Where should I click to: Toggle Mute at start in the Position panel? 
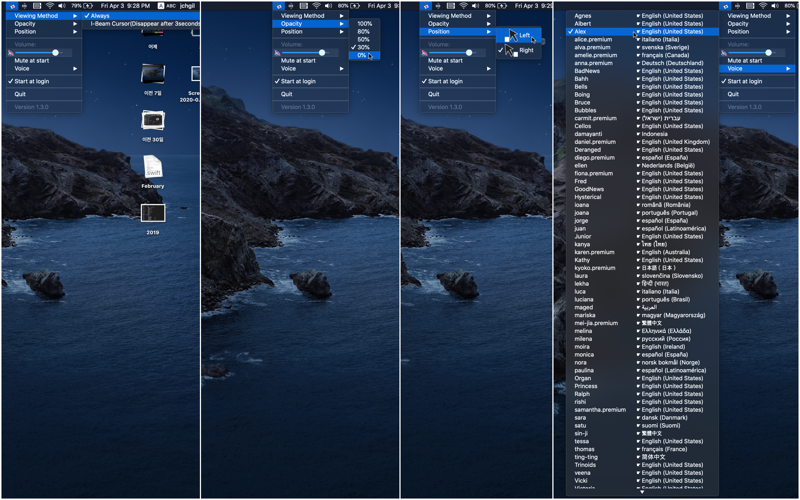[458, 61]
